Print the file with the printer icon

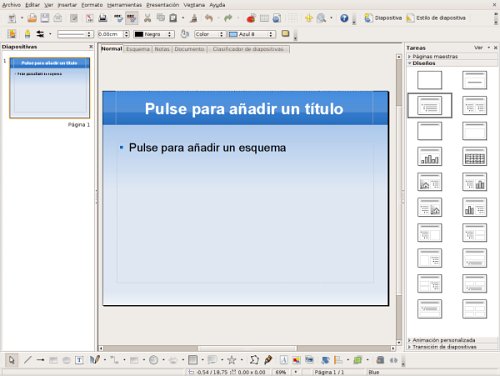103,18
